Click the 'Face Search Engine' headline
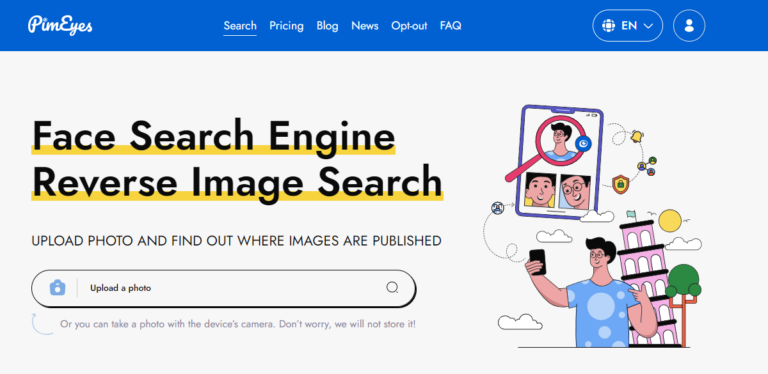The image size is (768, 374). click(214, 136)
